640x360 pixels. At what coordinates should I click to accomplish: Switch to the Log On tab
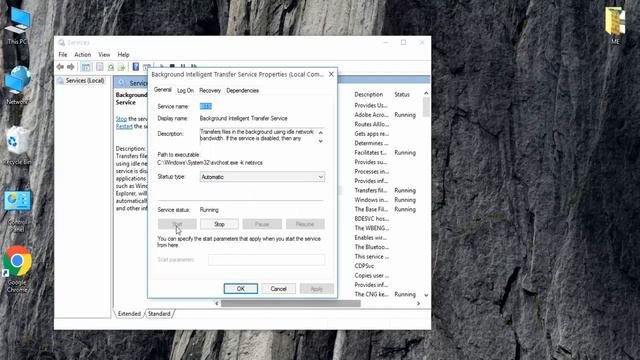tap(185, 90)
